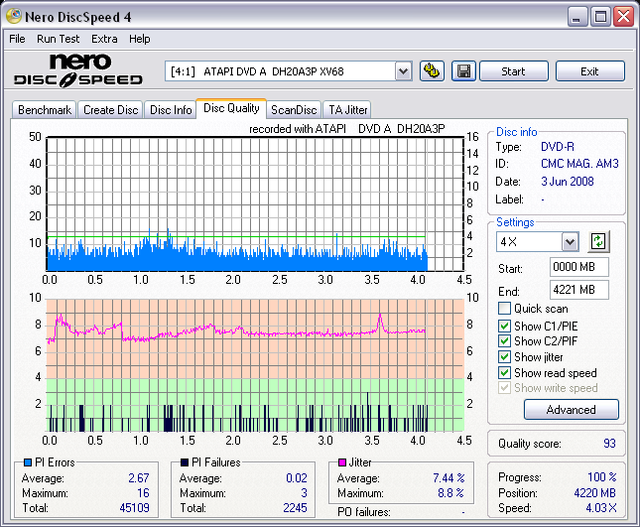Toggle Show C2/PIF checkbox
The height and width of the screenshot is (527, 640).
[504, 341]
